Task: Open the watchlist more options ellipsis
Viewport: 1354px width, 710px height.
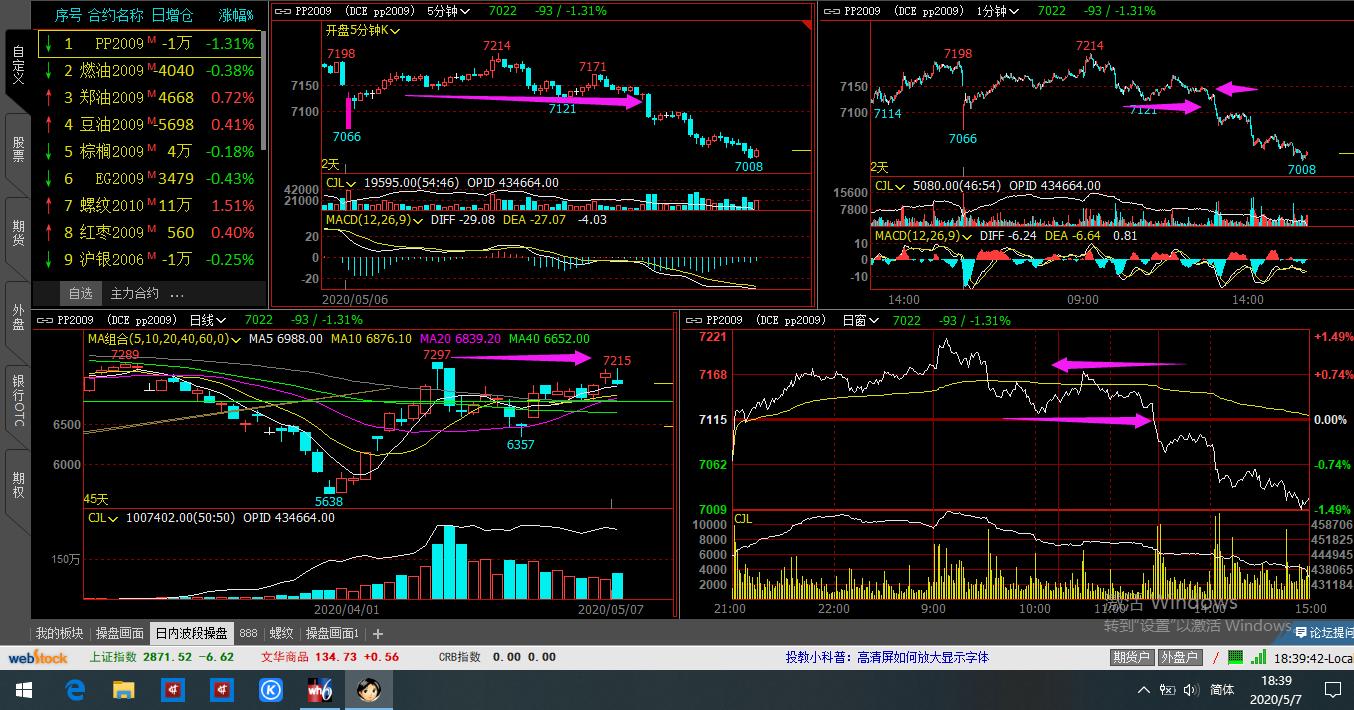Action: pyautogui.click(x=177, y=294)
